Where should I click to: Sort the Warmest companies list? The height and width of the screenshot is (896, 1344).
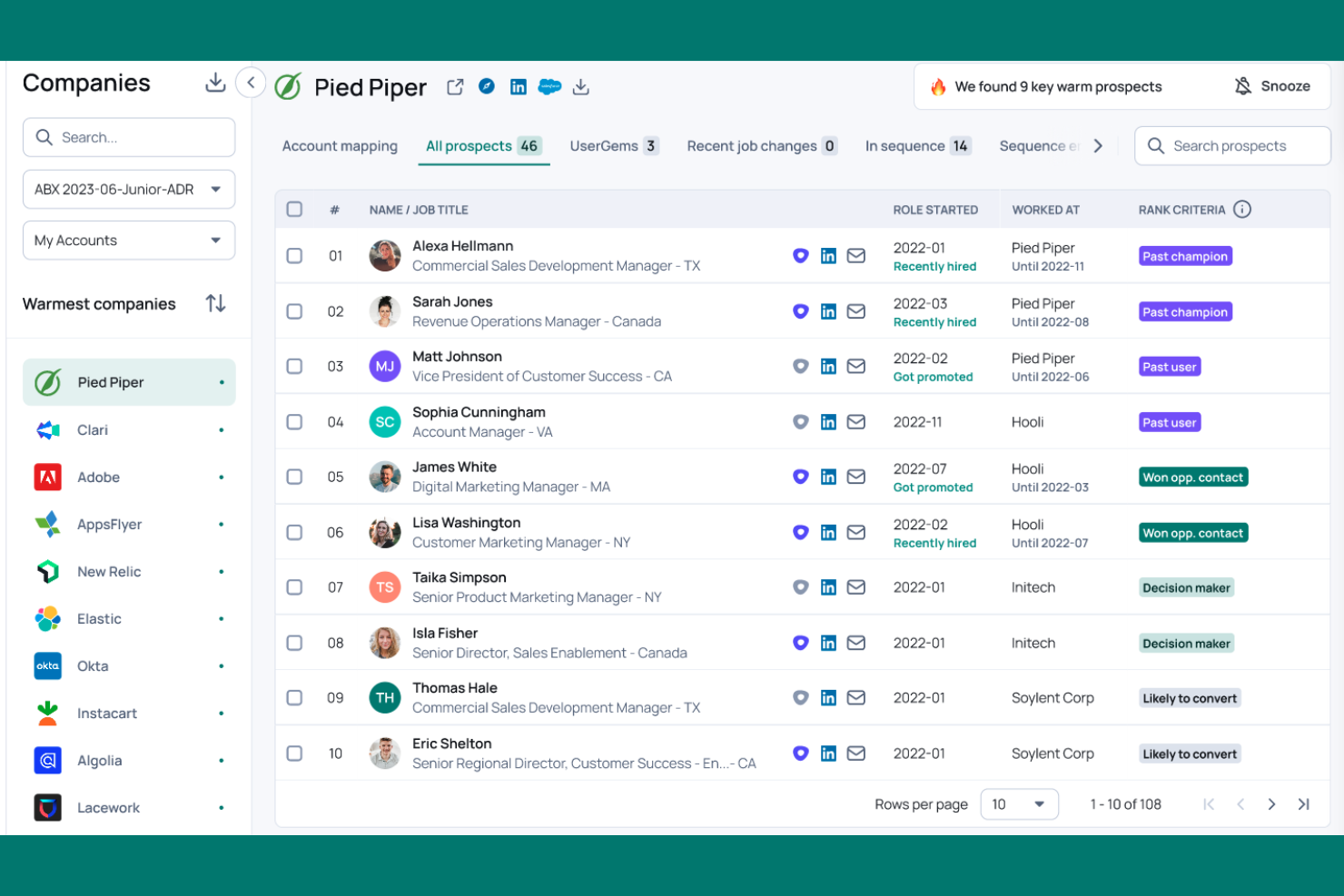click(215, 303)
